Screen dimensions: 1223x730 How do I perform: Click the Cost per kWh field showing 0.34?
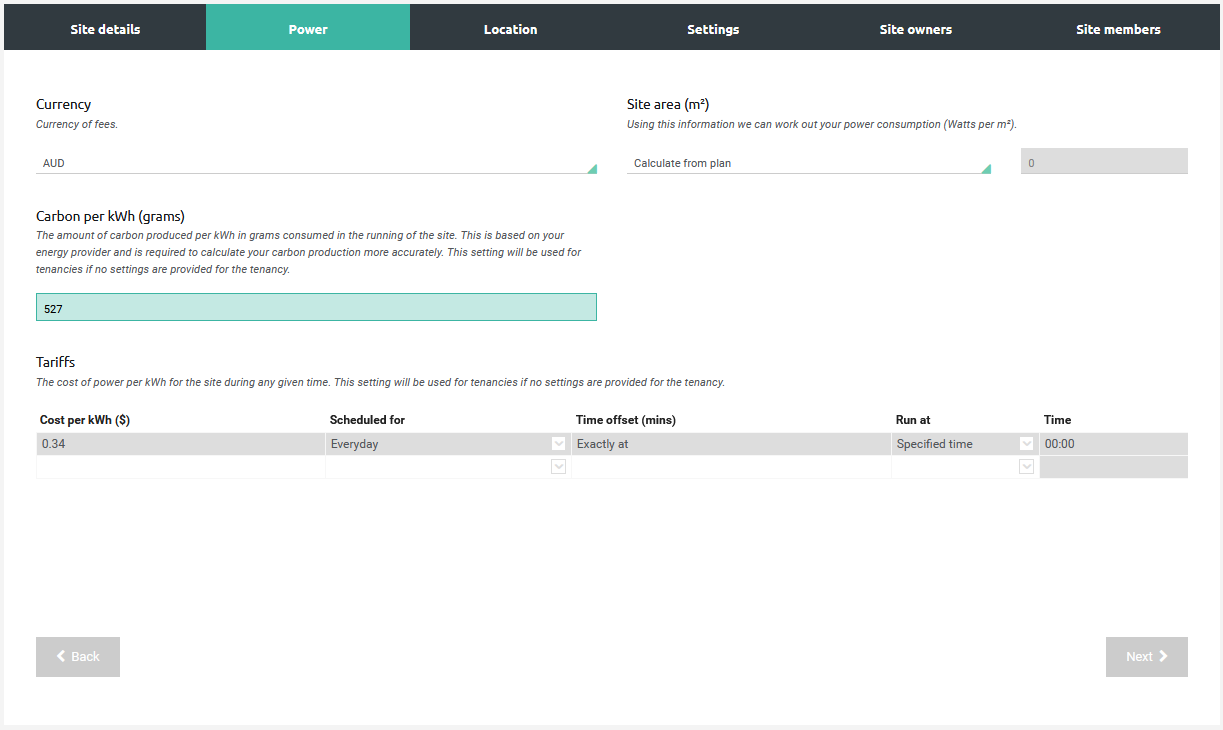180,443
